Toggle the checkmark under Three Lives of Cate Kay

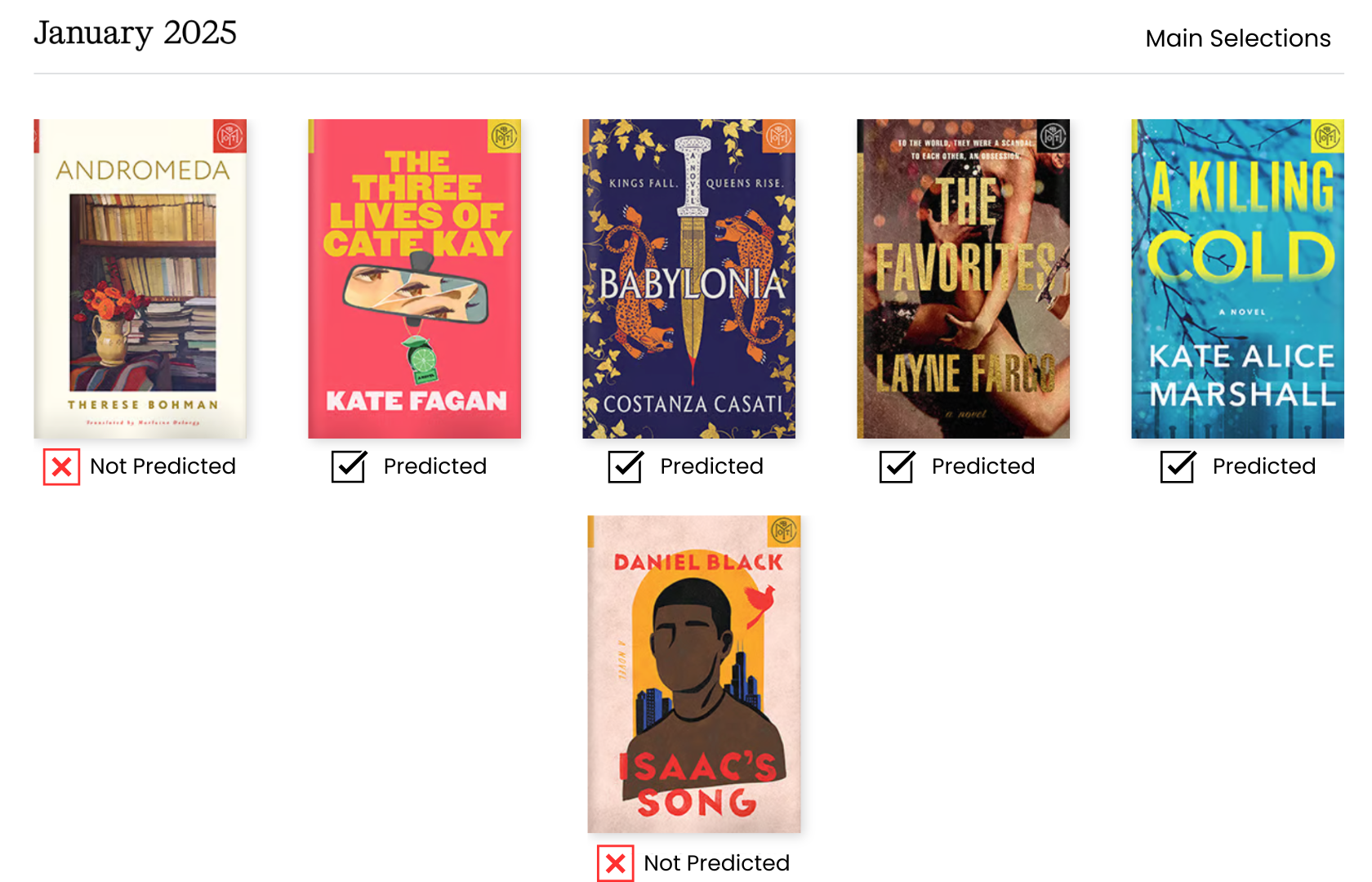pos(350,466)
